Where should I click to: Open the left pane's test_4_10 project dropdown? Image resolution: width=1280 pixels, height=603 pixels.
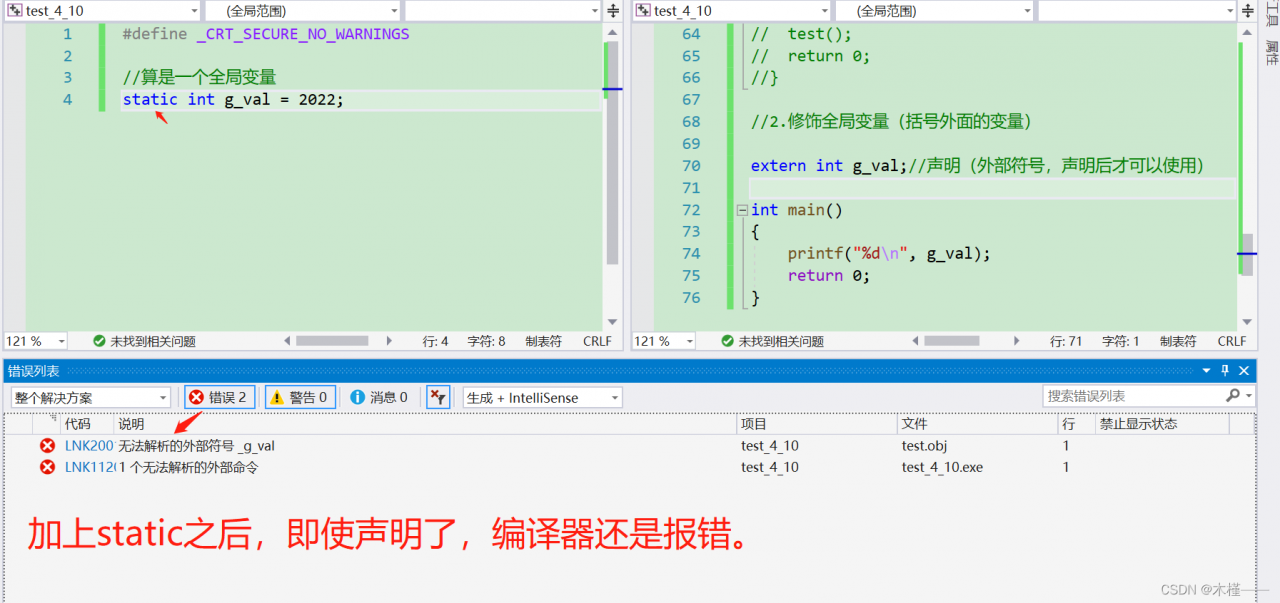[102, 11]
